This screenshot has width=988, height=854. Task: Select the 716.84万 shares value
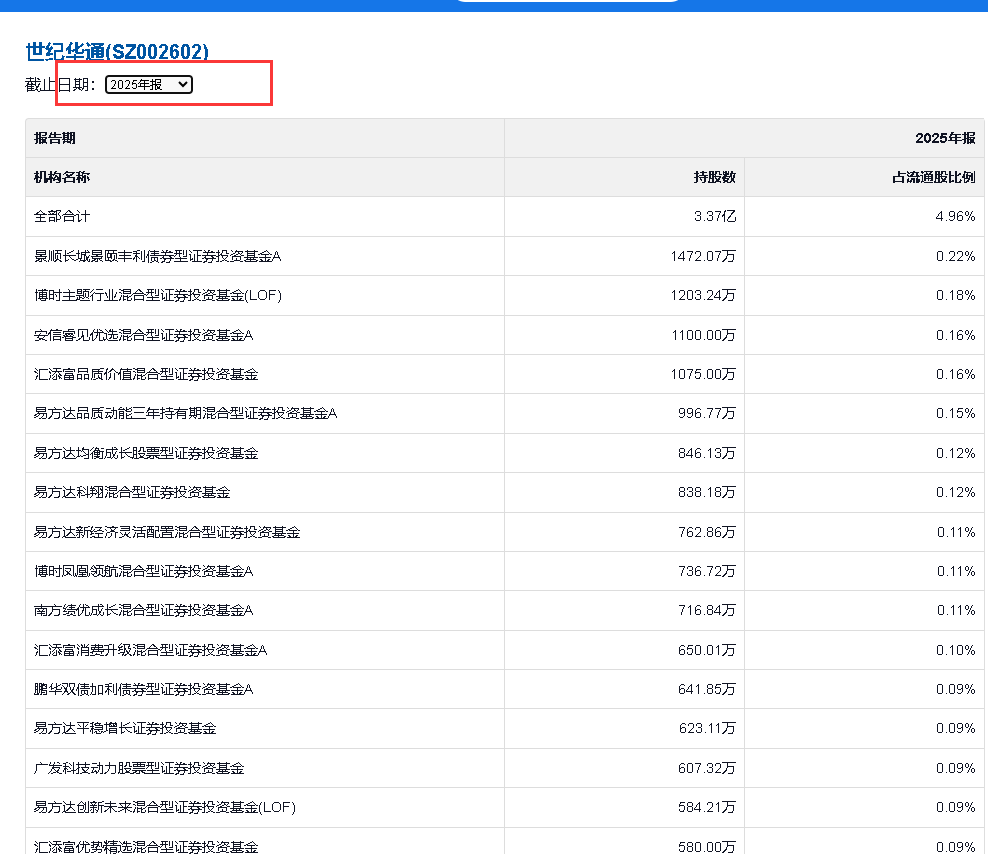[x=707, y=610]
